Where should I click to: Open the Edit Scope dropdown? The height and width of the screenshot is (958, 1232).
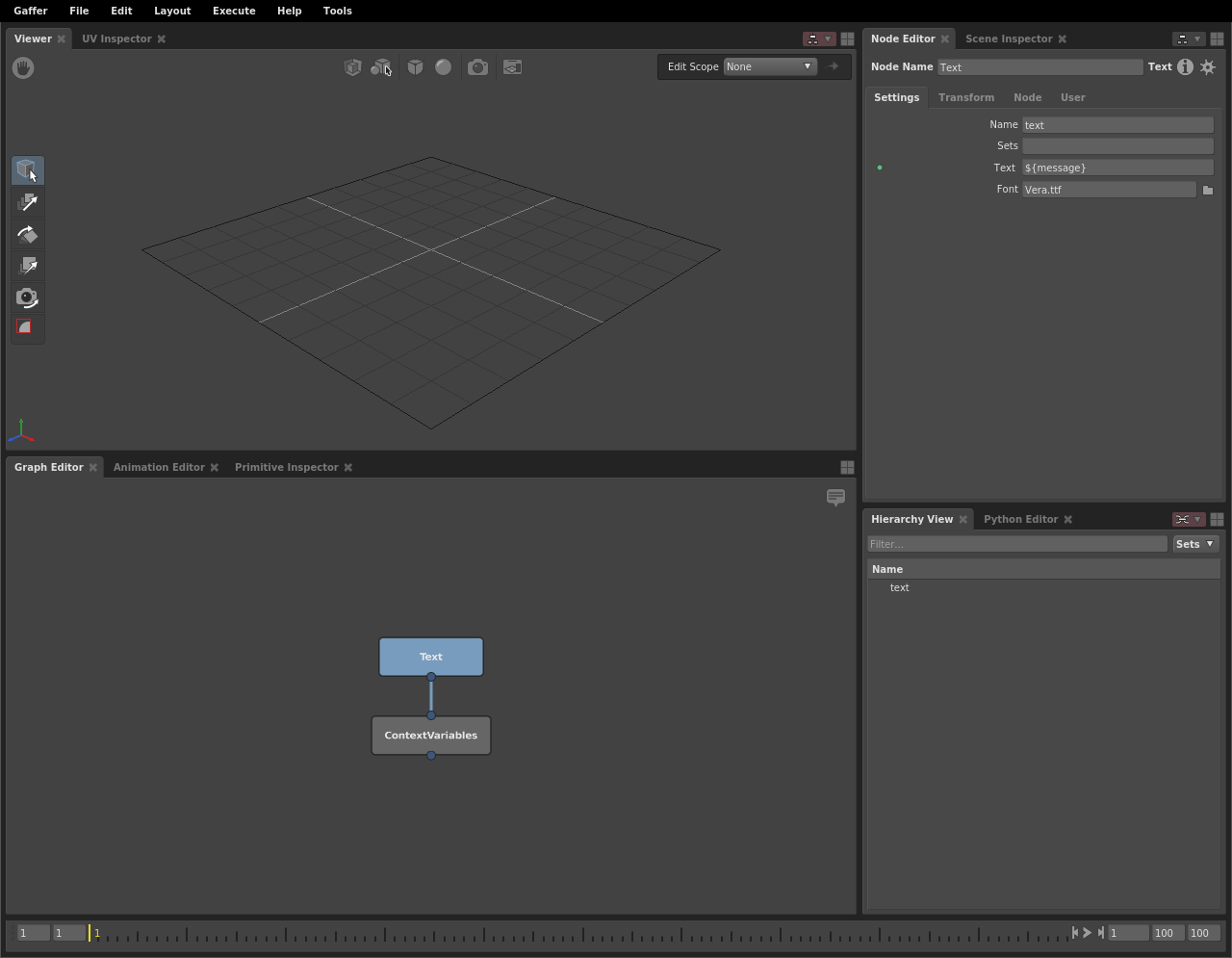(770, 66)
